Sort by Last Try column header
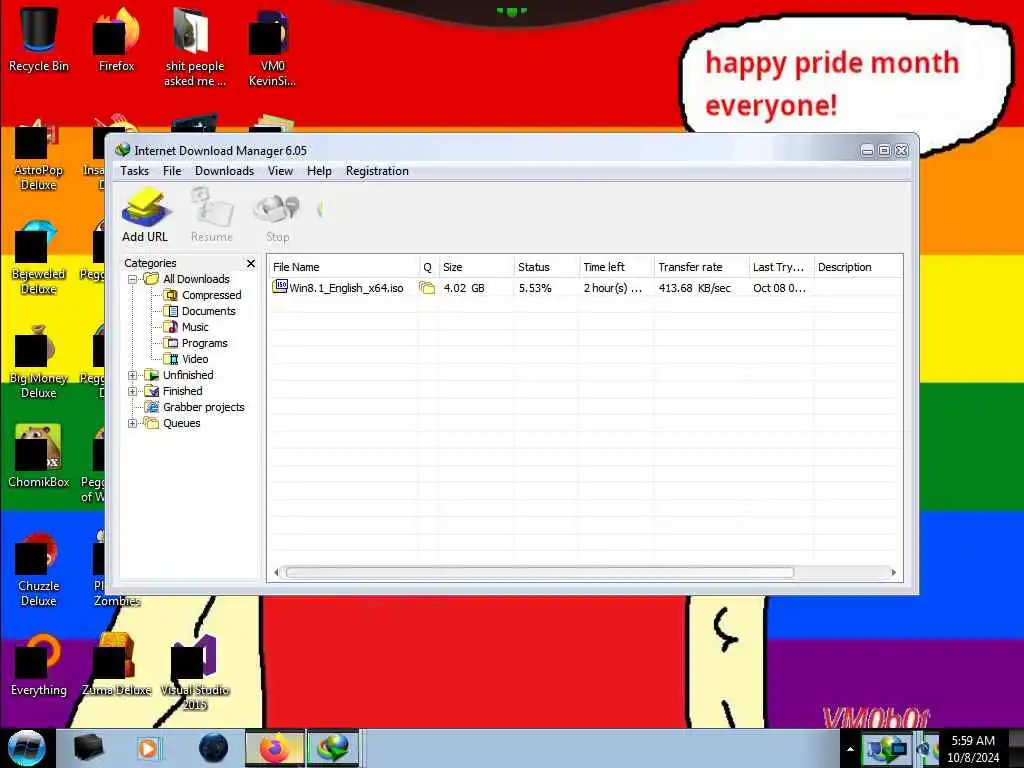The height and width of the screenshot is (768, 1024). pyautogui.click(x=781, y=267)
